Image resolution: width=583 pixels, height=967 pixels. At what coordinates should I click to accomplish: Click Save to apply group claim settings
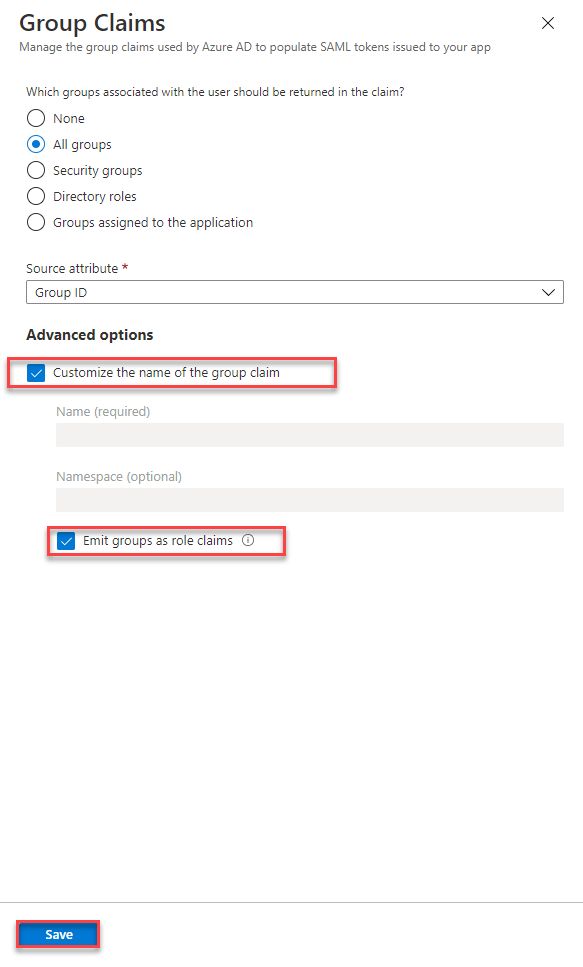point(57,934)
